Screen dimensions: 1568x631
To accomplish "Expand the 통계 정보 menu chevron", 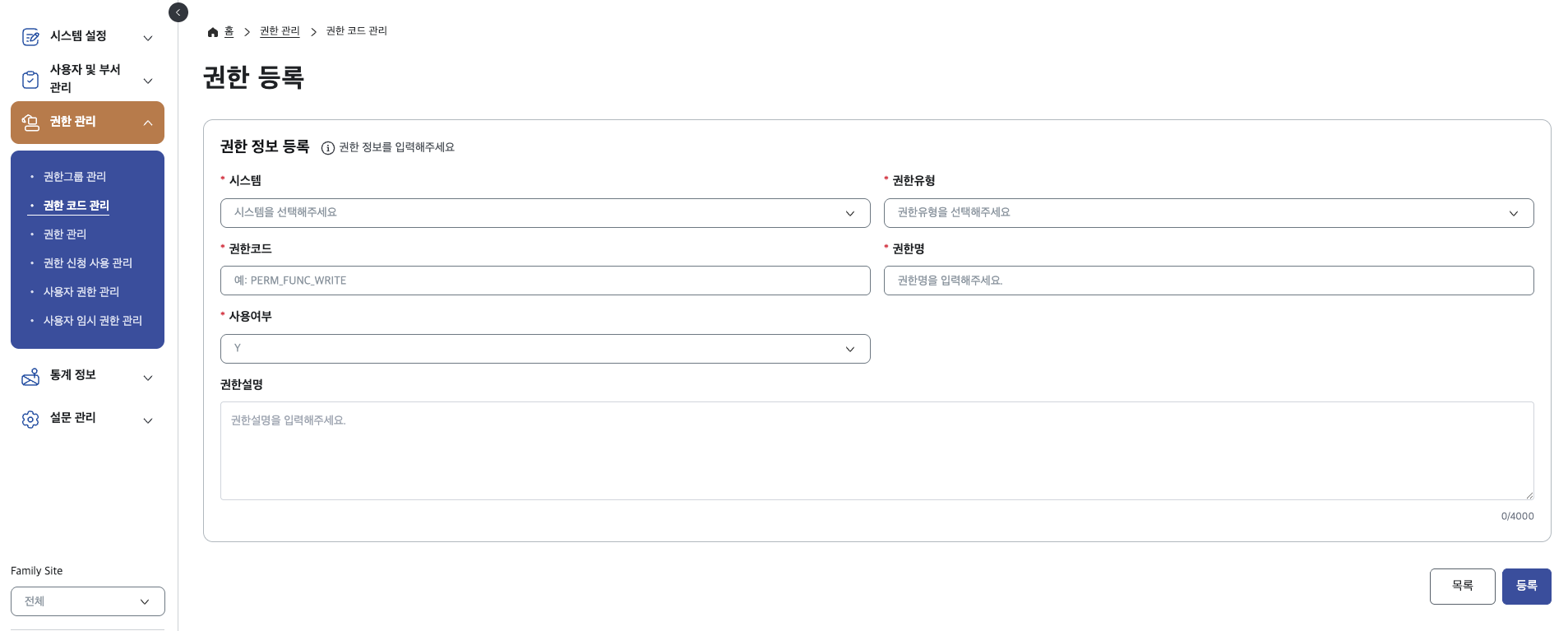I will 148,378.
